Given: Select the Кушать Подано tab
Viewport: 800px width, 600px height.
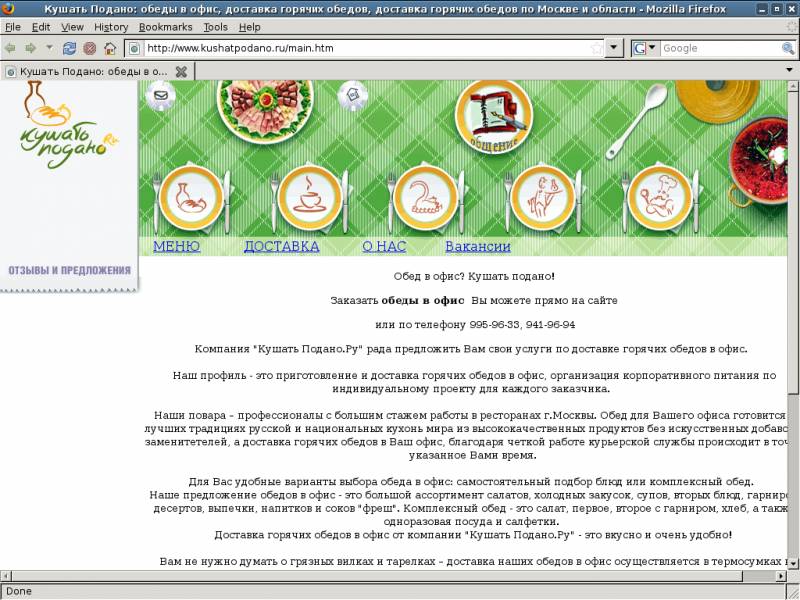Looking at the screenshot, I should [96, 71].
